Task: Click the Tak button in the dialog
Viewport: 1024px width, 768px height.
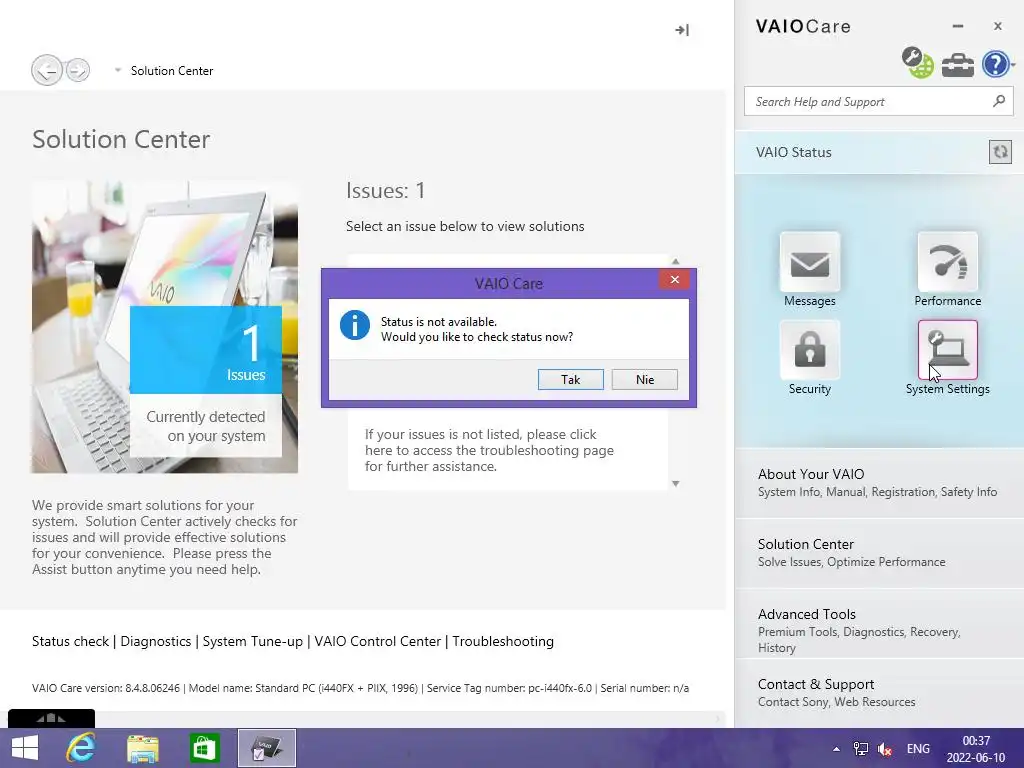Action: (570, 379)
